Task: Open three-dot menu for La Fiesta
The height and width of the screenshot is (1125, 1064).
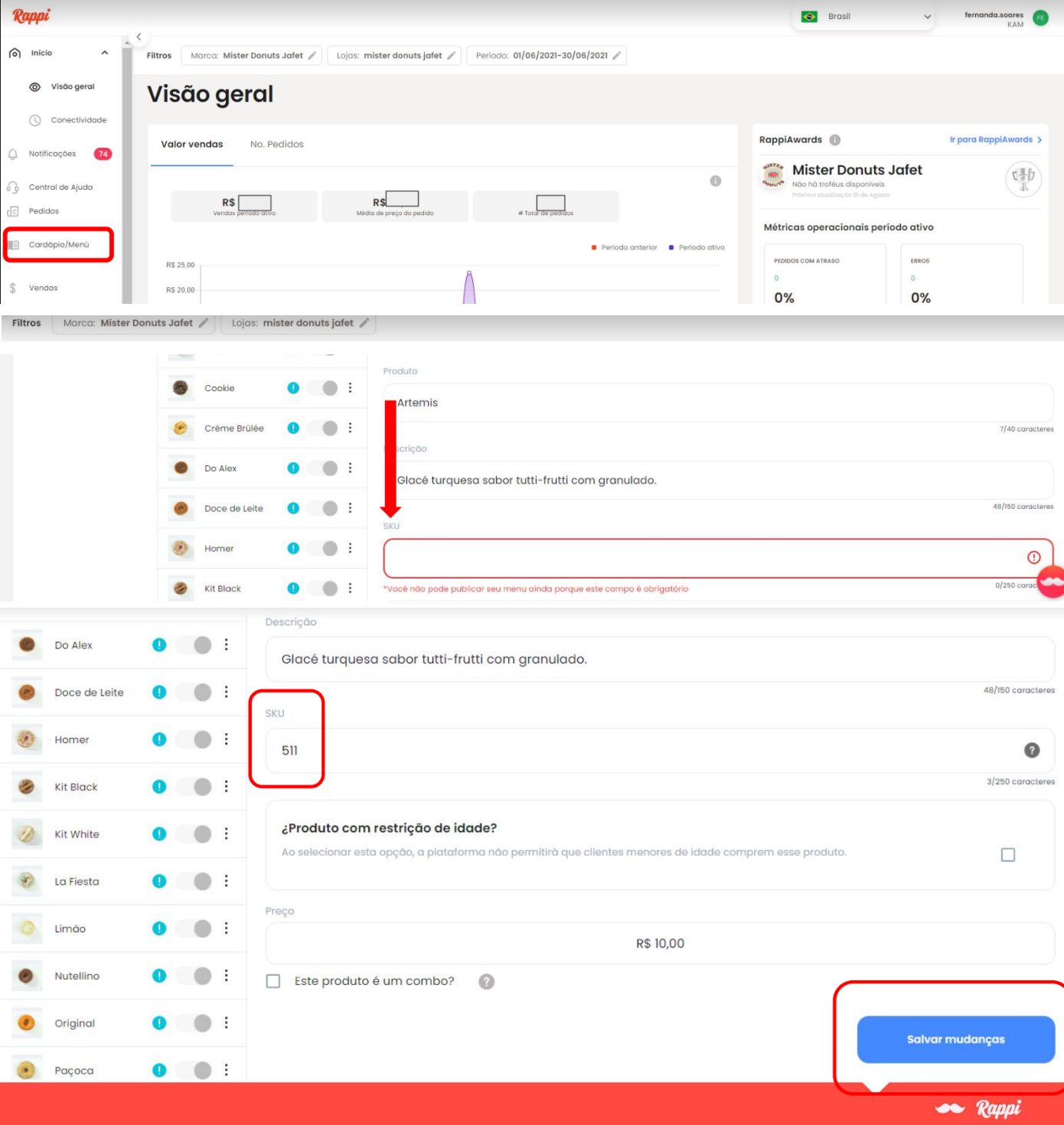Action: click(x=227, y=882)
